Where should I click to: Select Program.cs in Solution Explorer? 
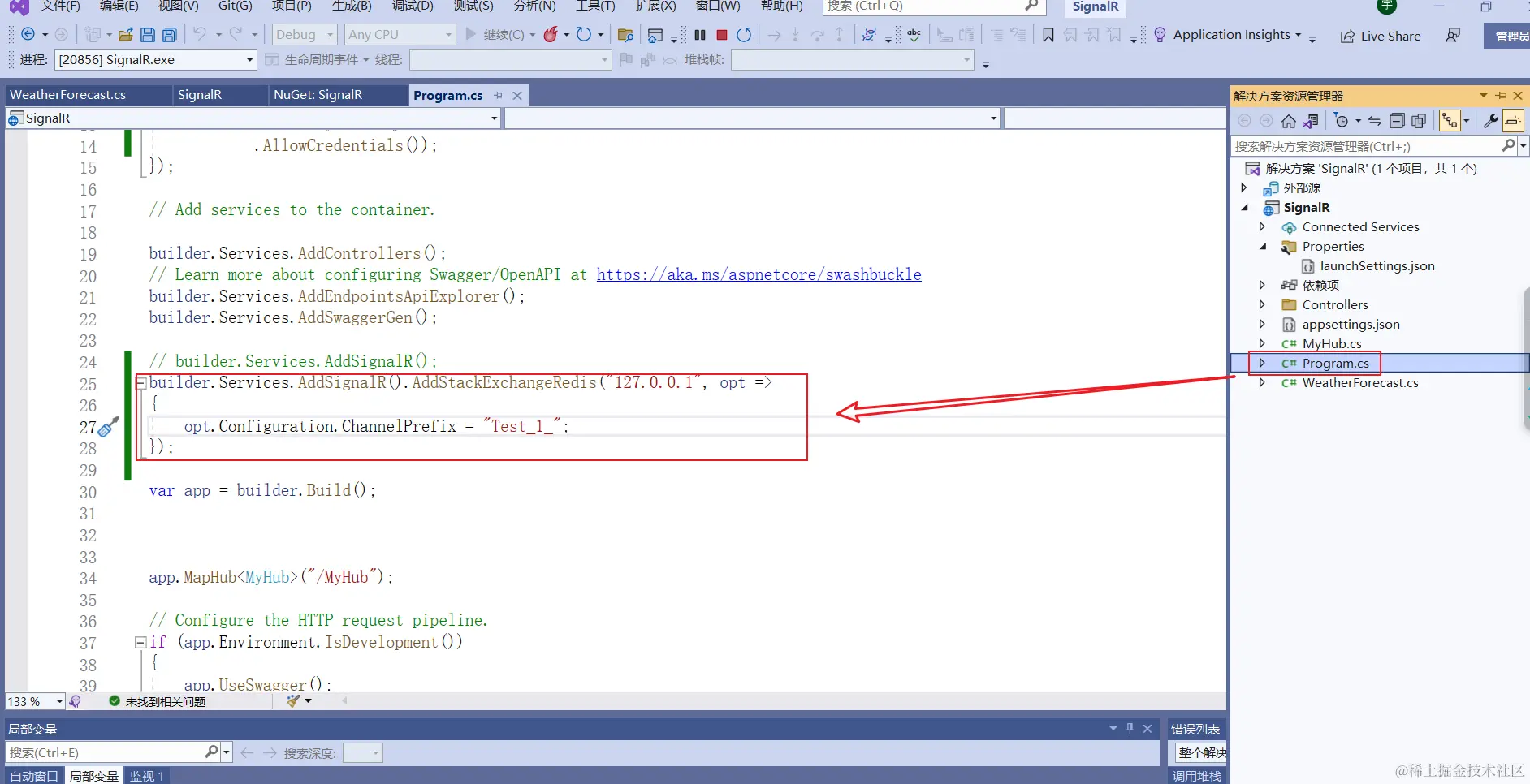point(1335,364)
